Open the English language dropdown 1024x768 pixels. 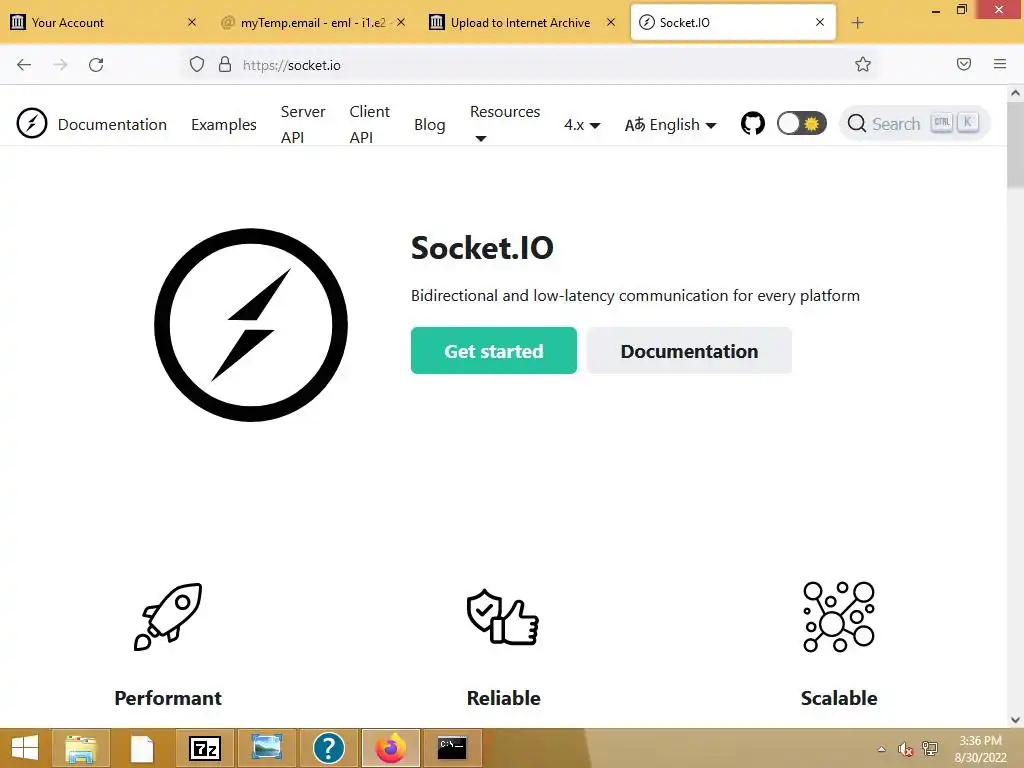pyautogui.click(x=671, y=125)
